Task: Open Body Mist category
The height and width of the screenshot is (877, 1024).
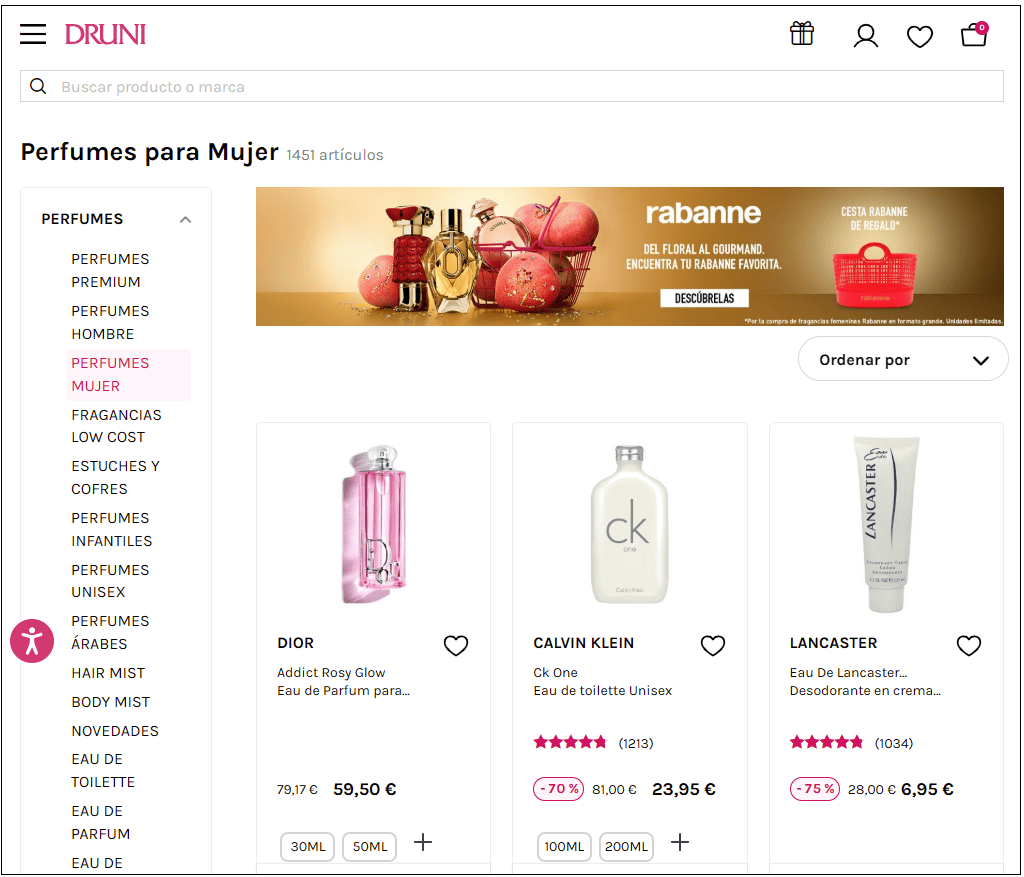Action: click(111, 701)
